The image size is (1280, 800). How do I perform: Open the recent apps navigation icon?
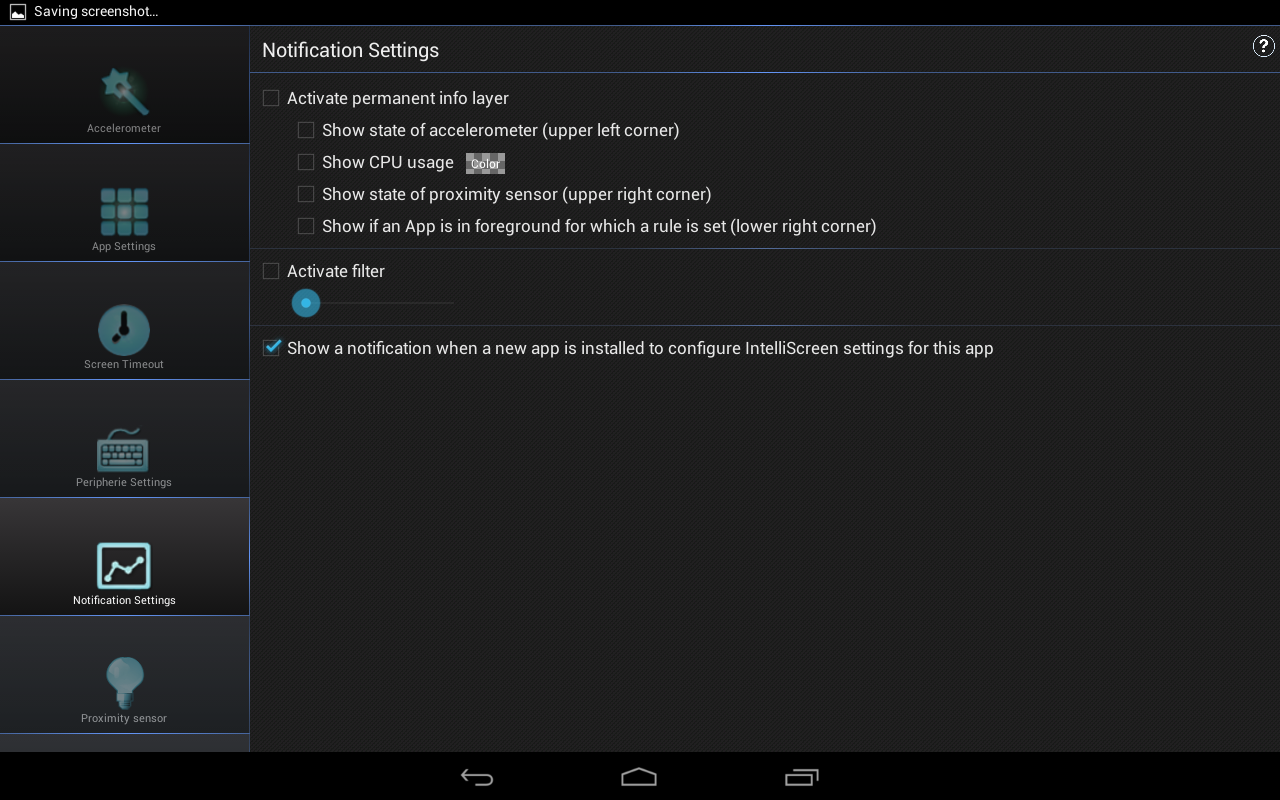pos(802,777)
